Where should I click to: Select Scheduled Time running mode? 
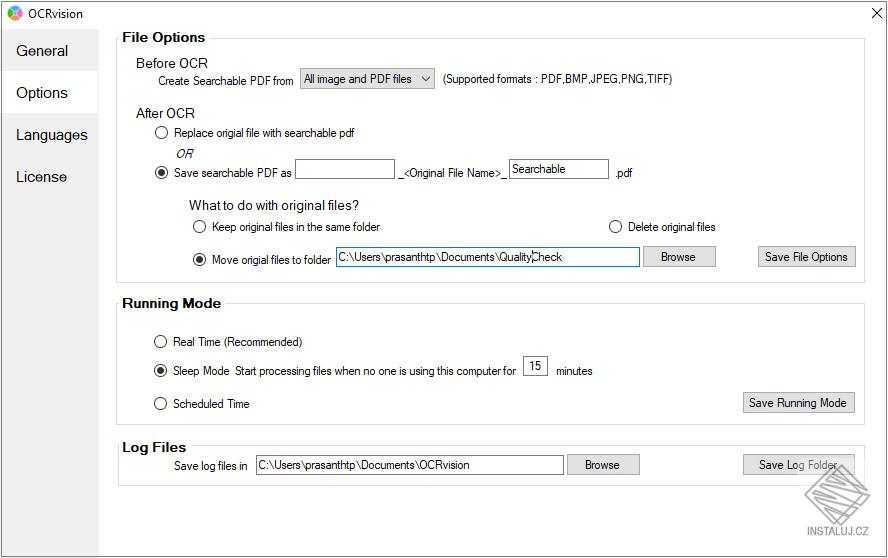tap(161, 404)
